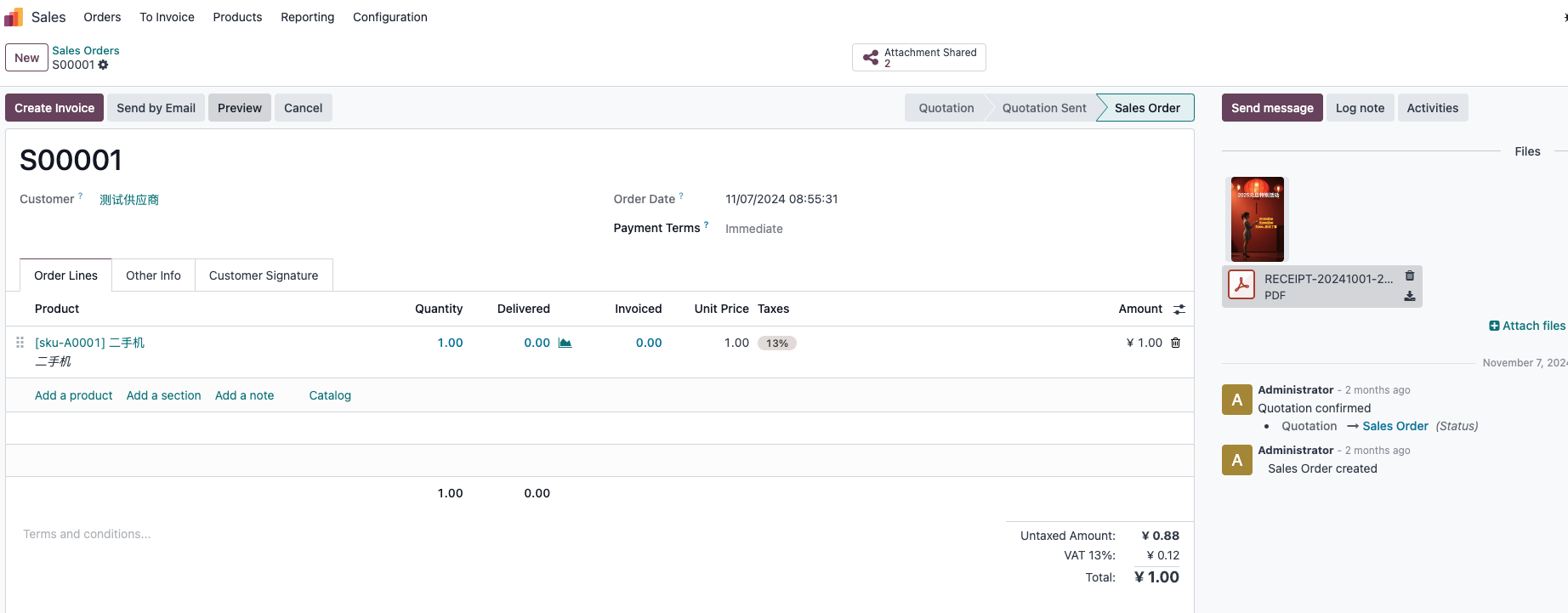Screen dimensions: 1568x613
Task: Cancel the sales order
Action: [x=303, y=108]
